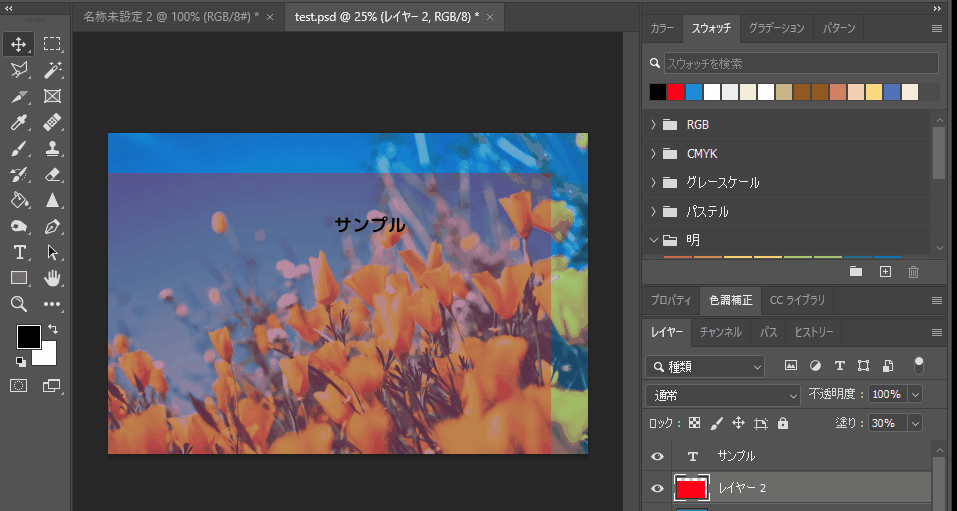Viewport: 957px width, 511px height.
Task: Expand the RGB swatch folder
Action: tap(654, 125)
